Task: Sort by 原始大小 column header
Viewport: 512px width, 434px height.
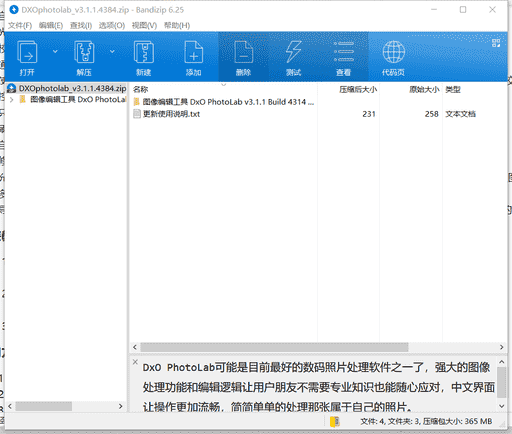Action: click(x=424, y=89)
